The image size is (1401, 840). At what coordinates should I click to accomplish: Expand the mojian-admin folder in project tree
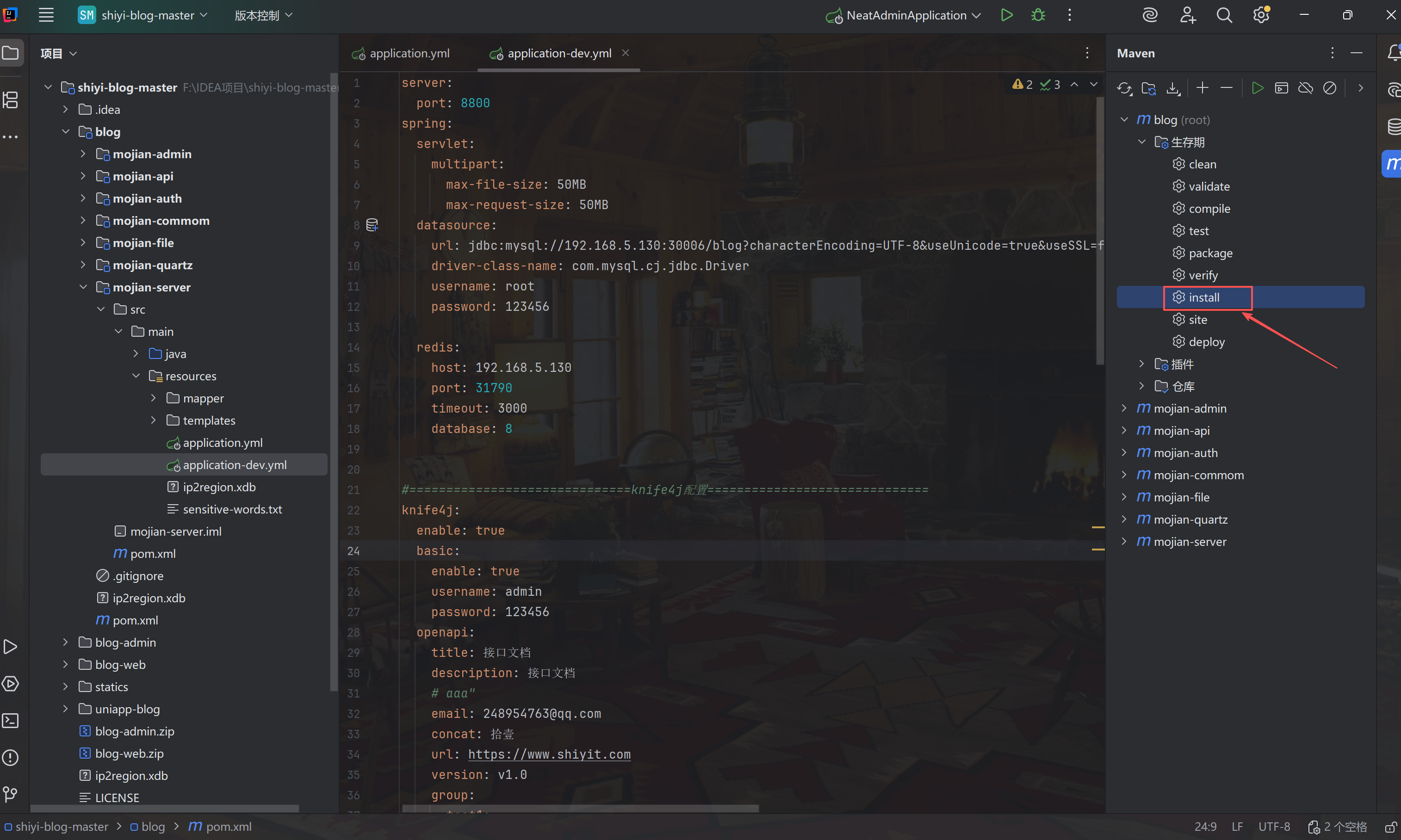coord(83,154)
